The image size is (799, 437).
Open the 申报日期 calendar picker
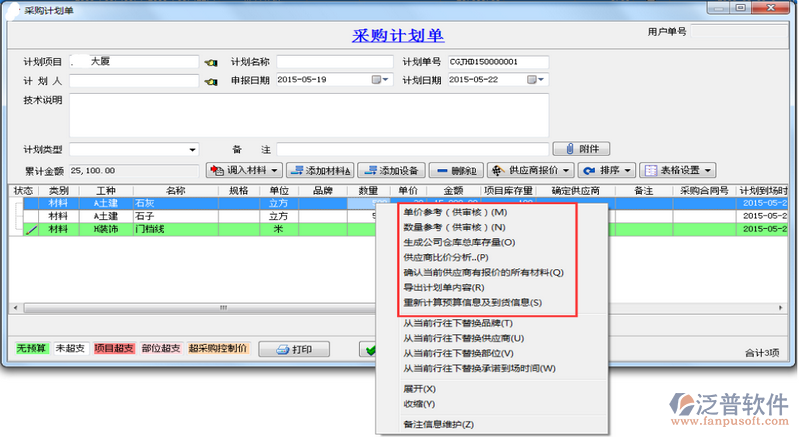pyautogui.click(x=380, y=79)
